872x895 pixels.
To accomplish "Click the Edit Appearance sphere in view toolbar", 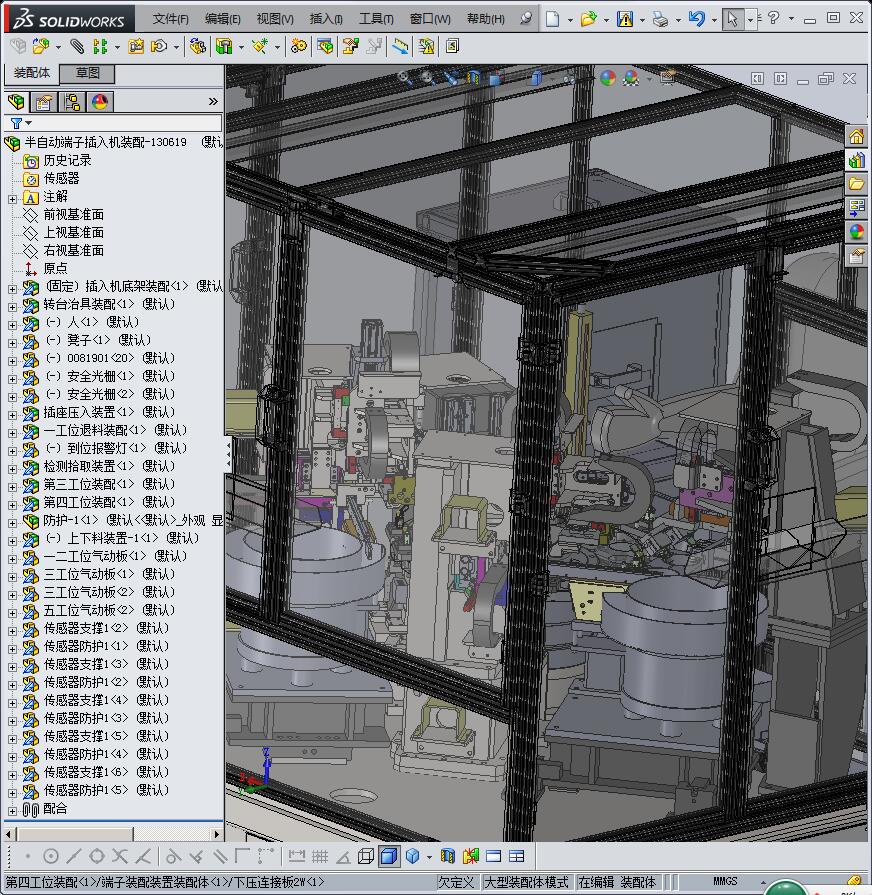I will (x=608, y=78).
